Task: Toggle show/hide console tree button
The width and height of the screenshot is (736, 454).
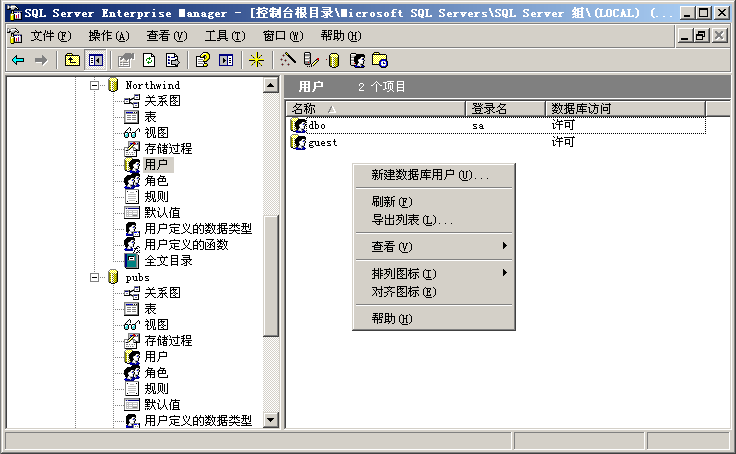Action: click(95, 60)
